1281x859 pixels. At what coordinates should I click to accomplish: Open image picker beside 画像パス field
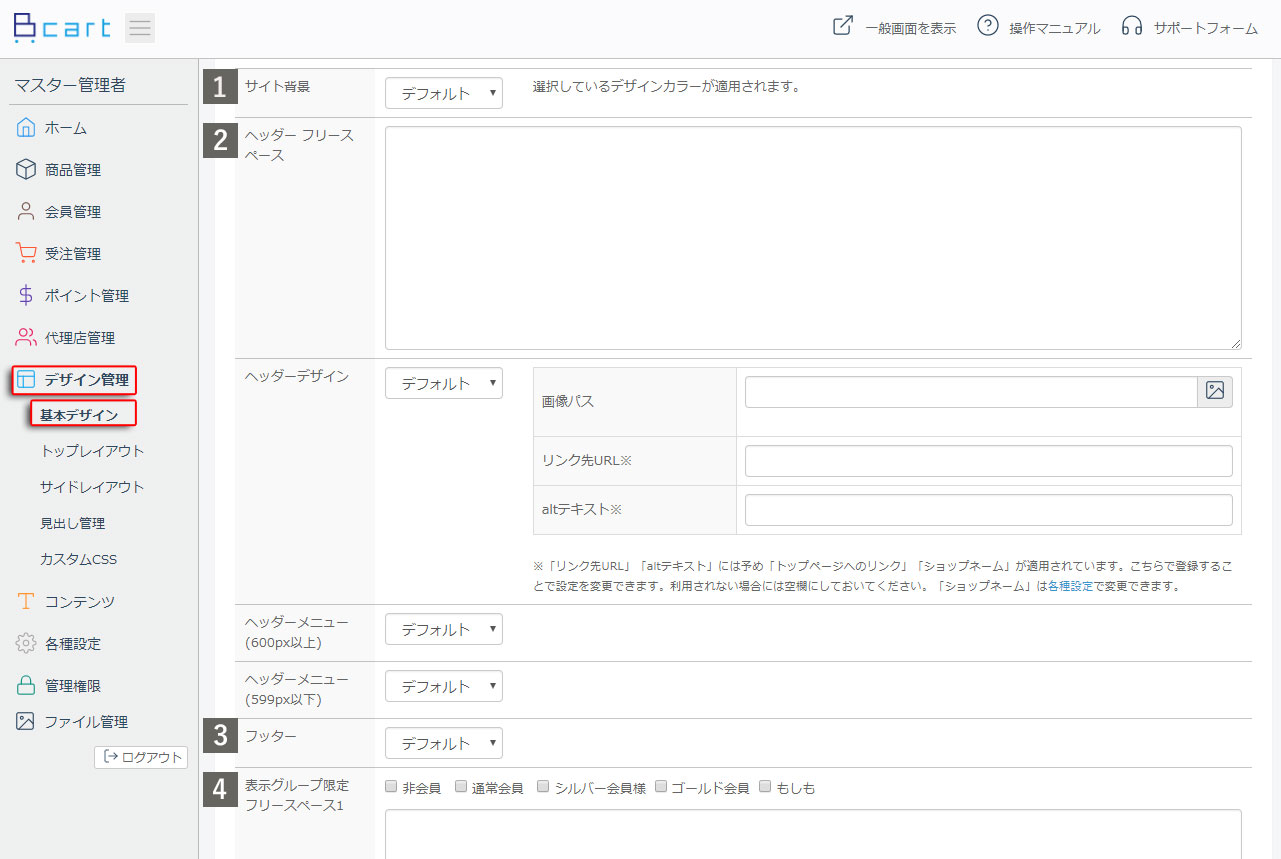(x=1215, y=392)
